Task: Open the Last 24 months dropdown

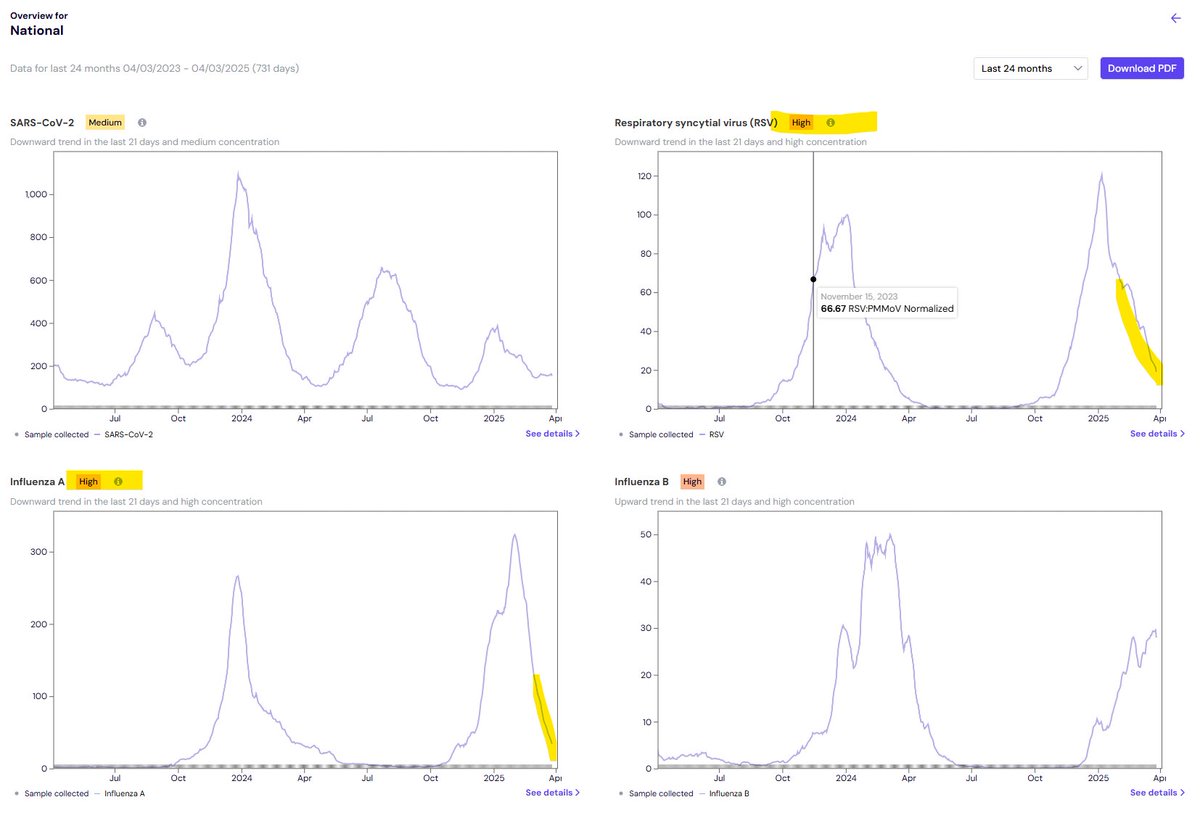Action: [x=1031, y=68]
